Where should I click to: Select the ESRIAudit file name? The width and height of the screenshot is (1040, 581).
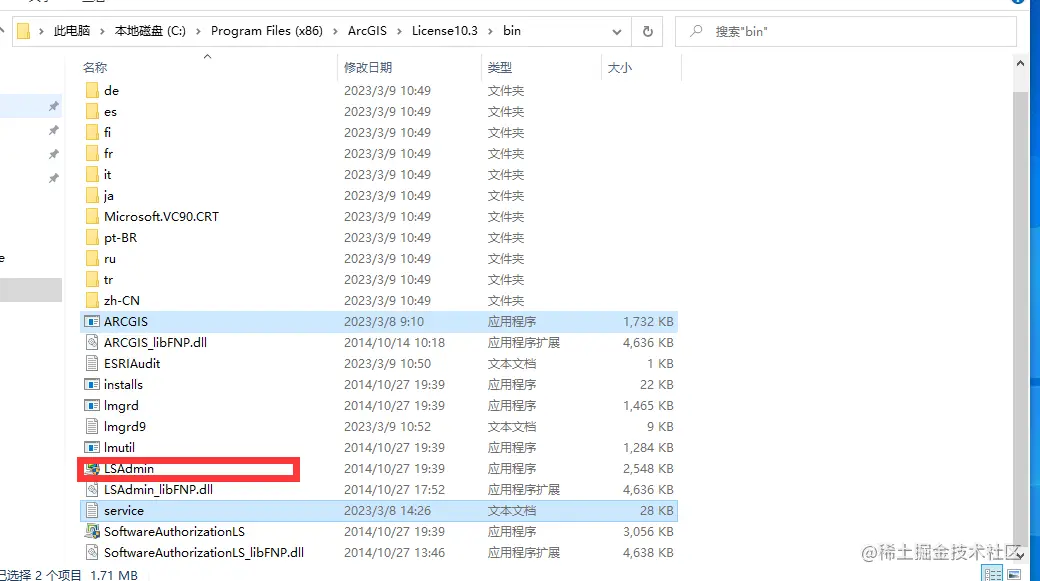(x=132, y=363)
